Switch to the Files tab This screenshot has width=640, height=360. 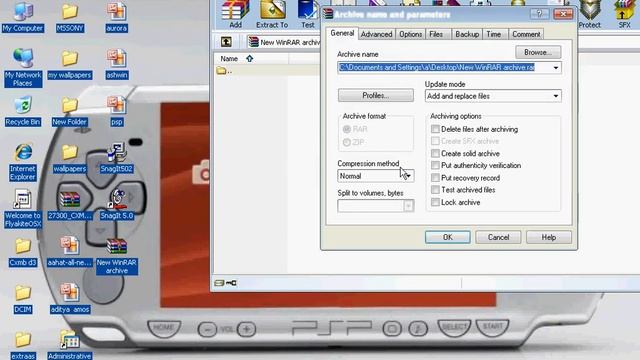click(436, 34)
